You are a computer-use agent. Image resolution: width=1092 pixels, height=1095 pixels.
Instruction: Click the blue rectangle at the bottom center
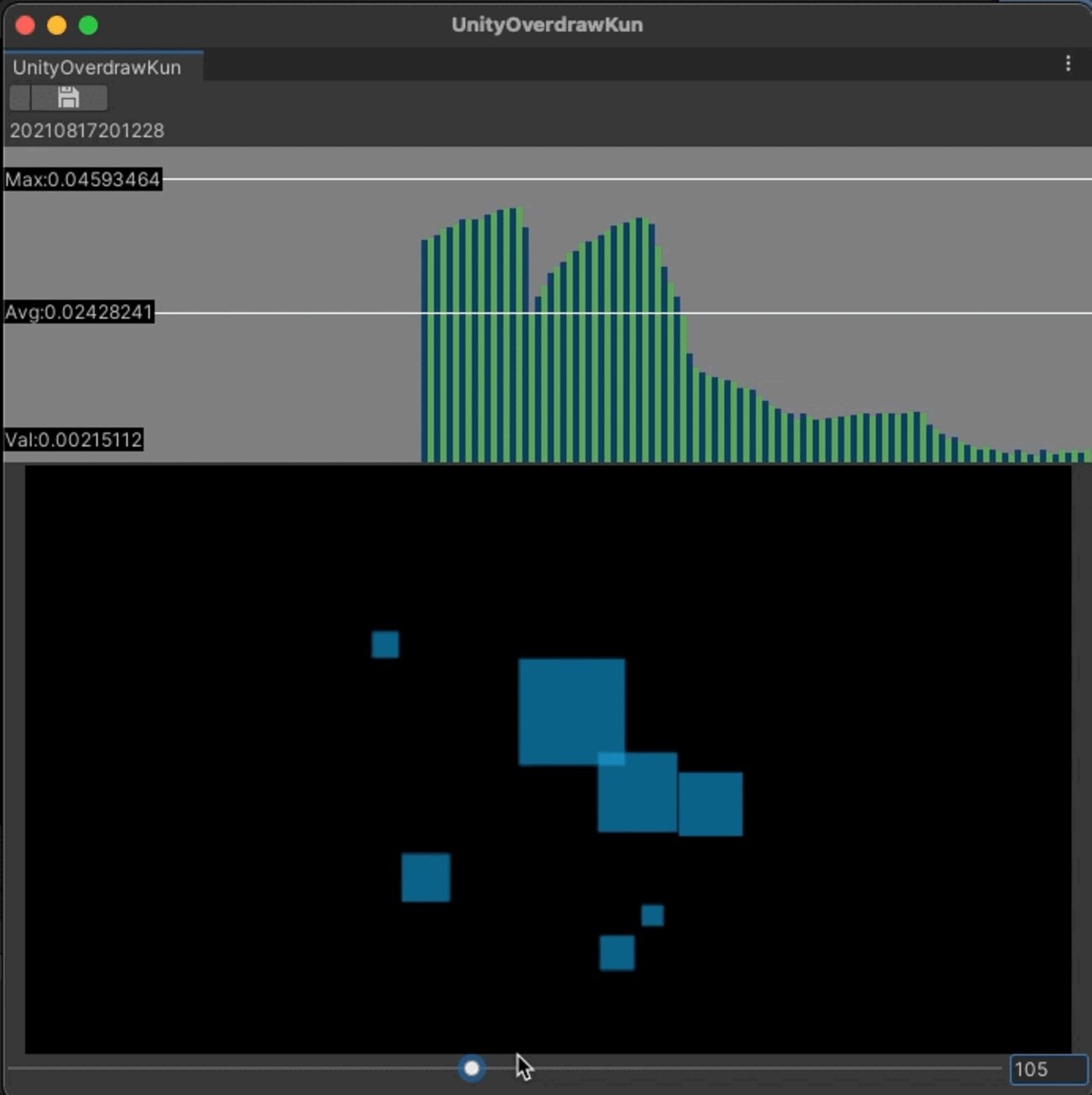(617, 952)
